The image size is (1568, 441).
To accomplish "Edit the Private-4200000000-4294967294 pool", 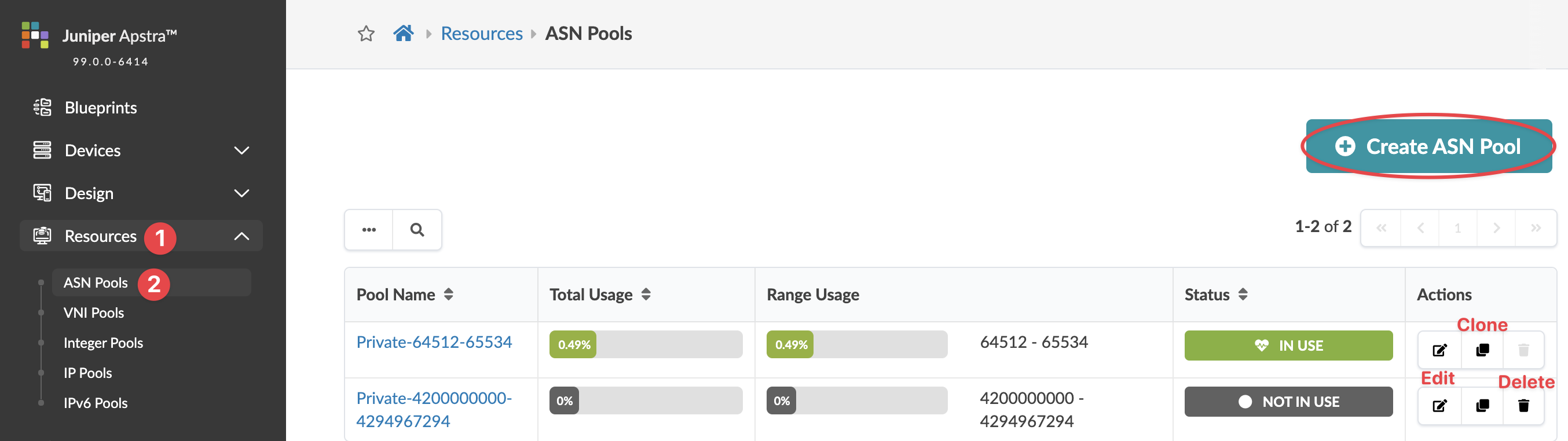I will click(1439, 406).
